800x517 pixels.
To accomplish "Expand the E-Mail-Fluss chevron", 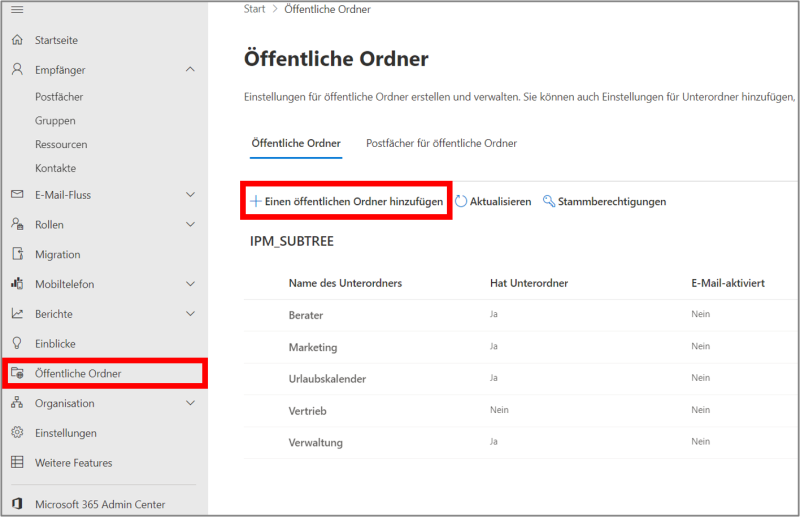I will click(x=190, y=194).
